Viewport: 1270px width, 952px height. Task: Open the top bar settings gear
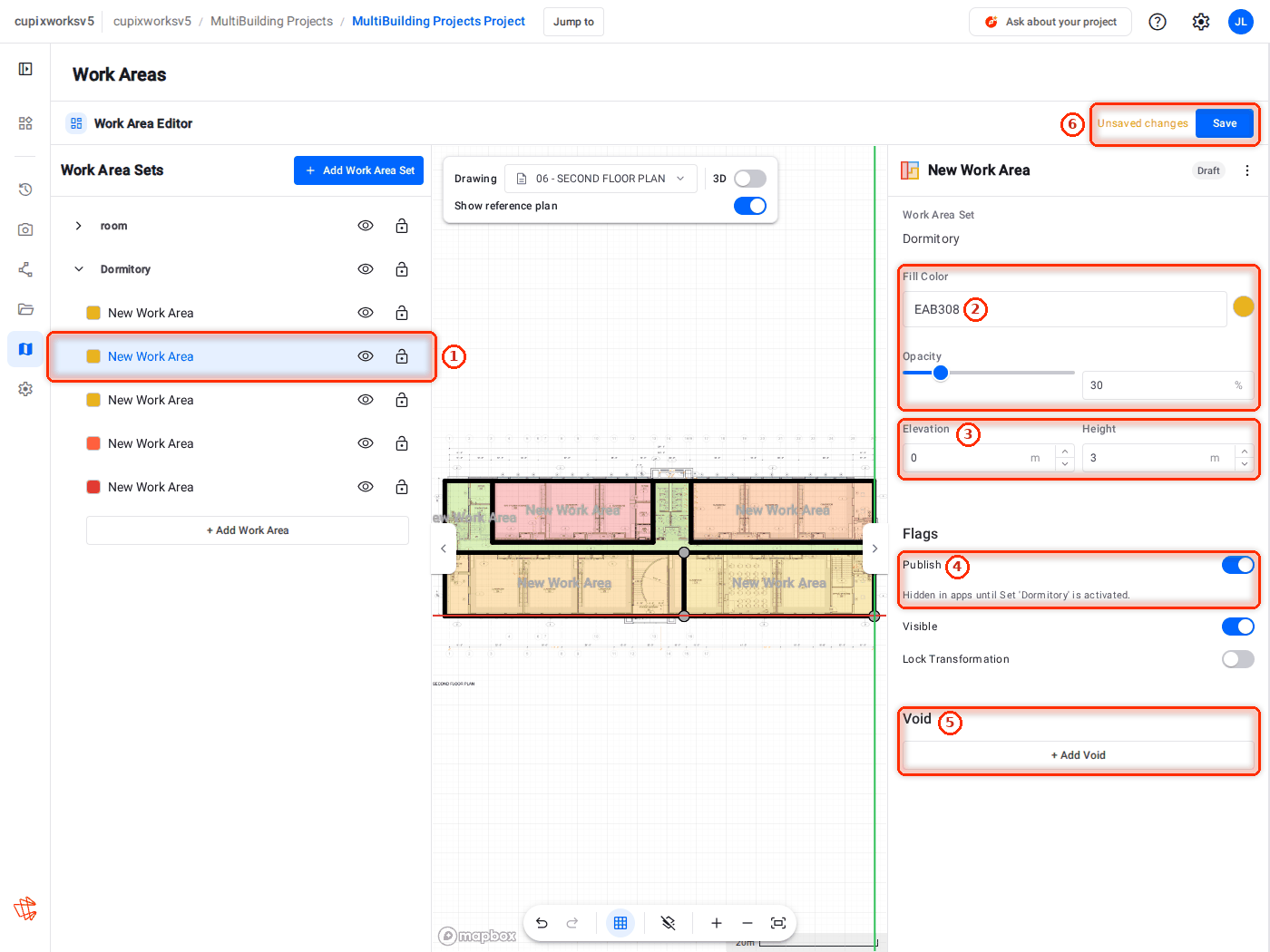pyautogui.click(x=1201, y=22)
